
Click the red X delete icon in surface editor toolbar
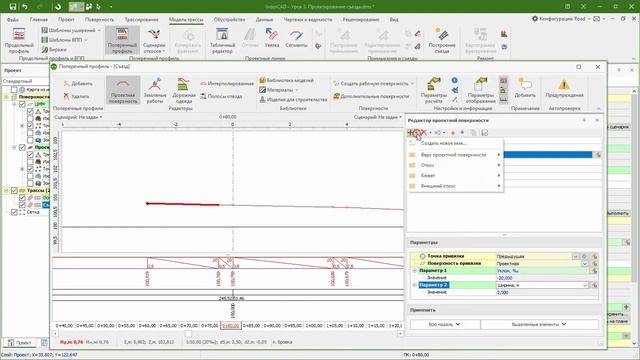tap(424, 133)
